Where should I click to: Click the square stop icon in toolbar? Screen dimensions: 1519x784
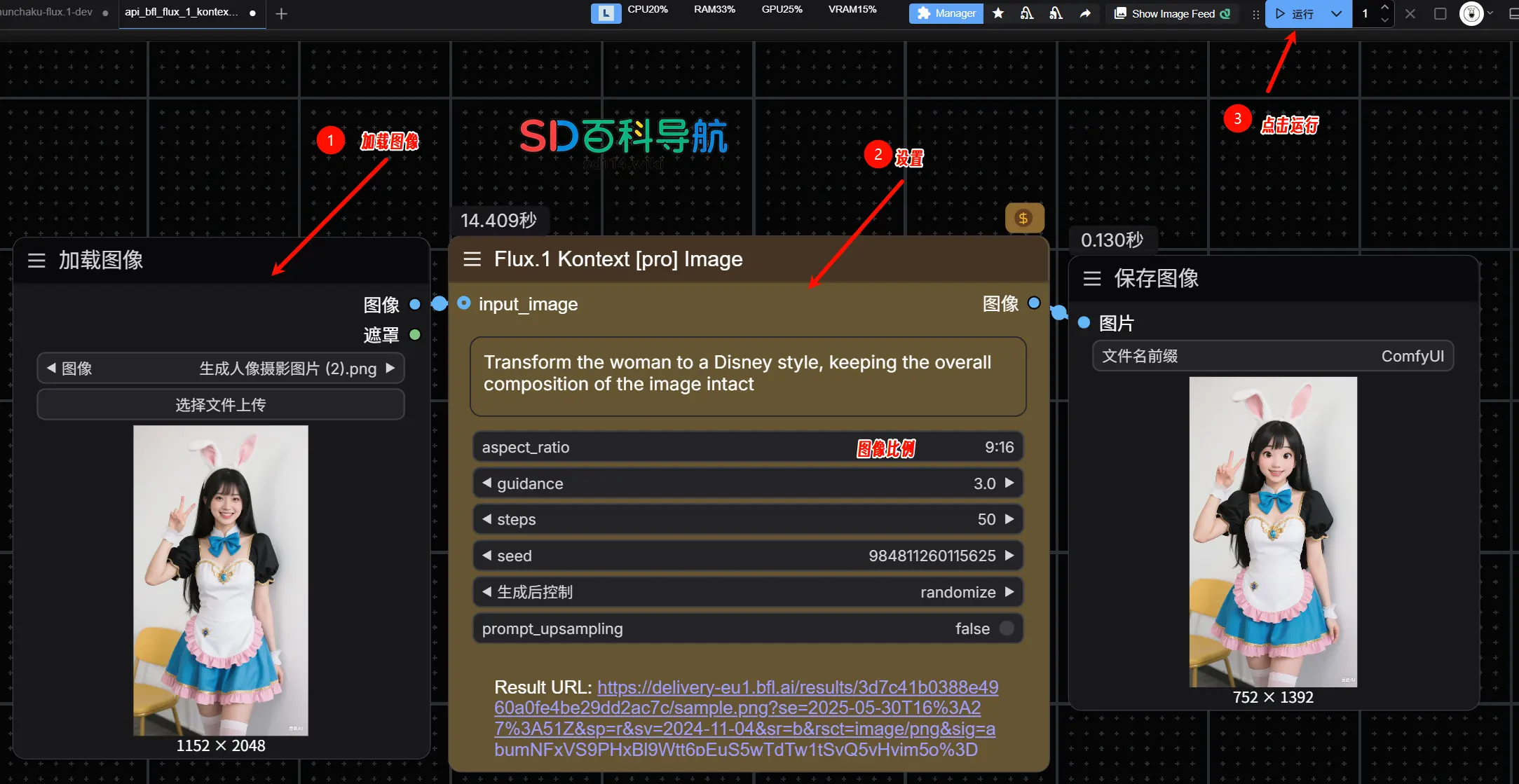click(1440, 13)
